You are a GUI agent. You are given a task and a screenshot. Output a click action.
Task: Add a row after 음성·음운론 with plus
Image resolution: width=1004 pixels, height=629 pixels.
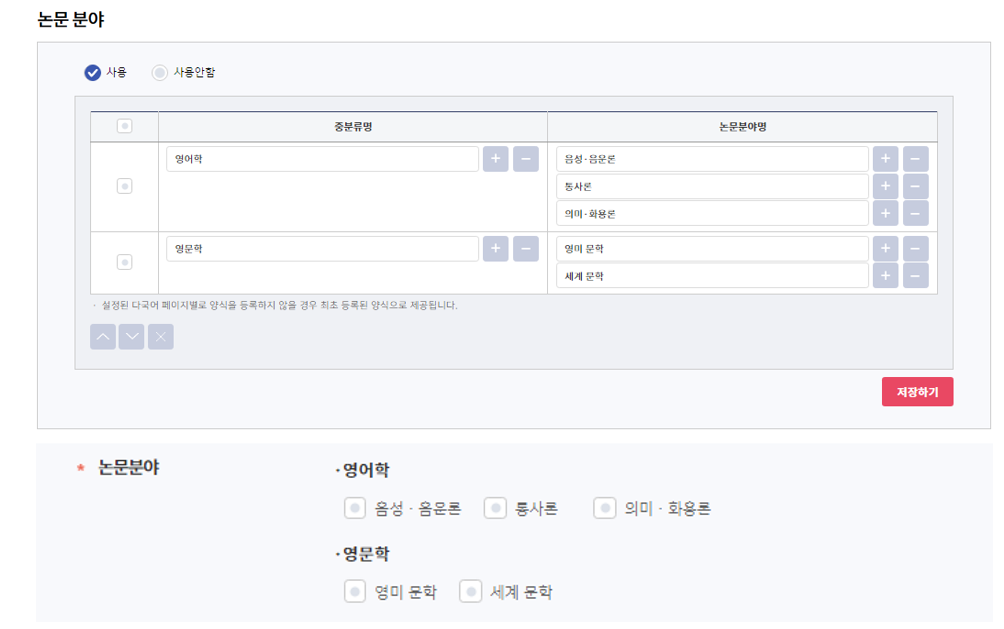[x=885, y=159]
